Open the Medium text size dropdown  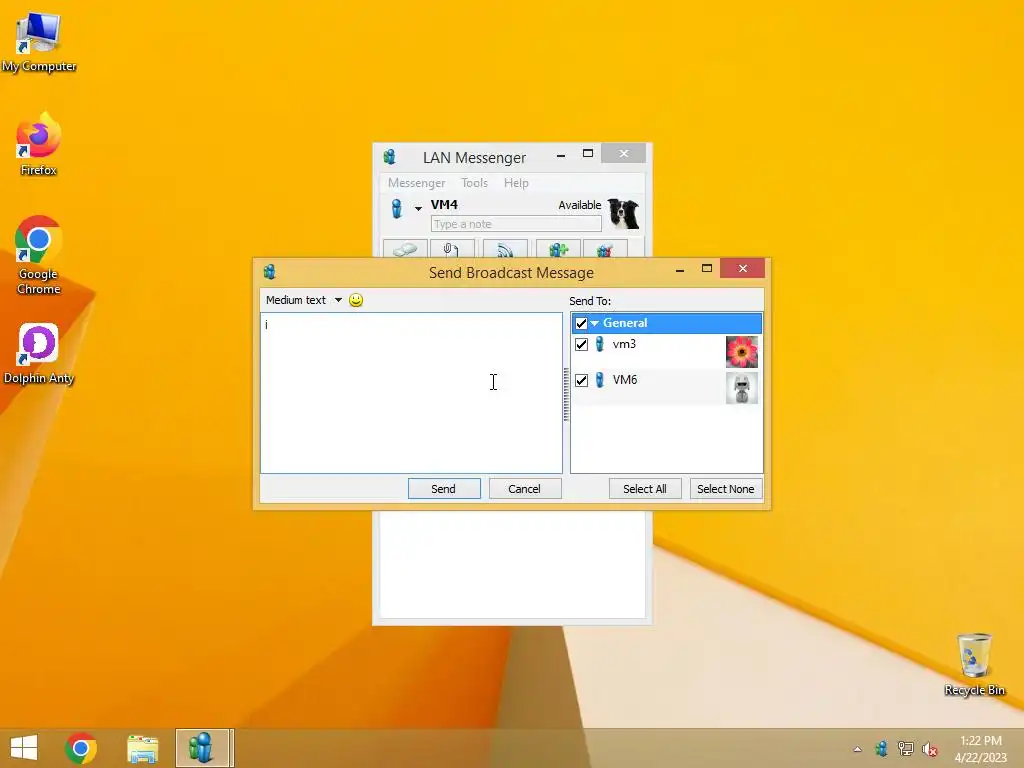304,300
